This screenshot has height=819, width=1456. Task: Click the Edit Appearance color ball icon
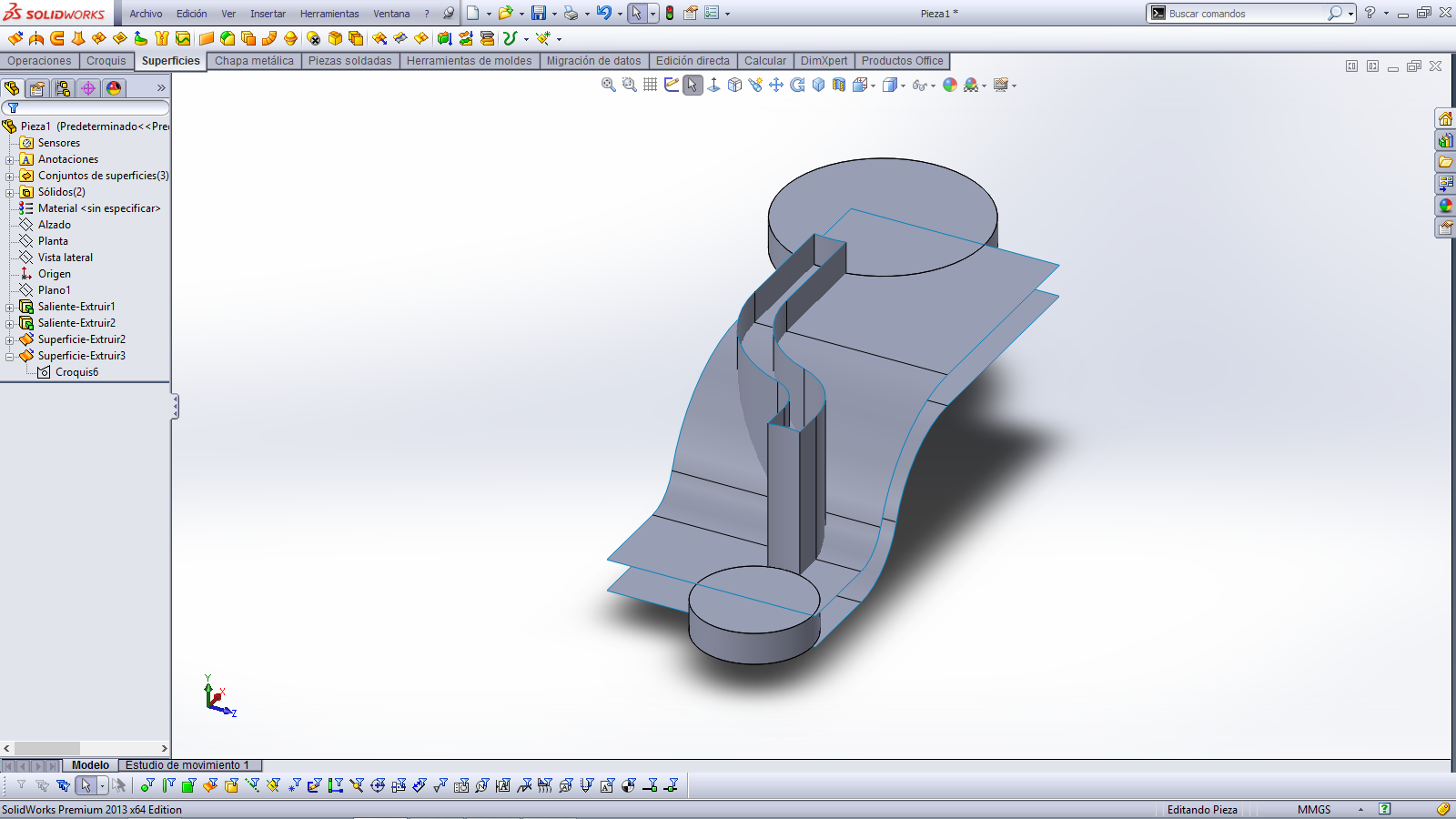950,85
